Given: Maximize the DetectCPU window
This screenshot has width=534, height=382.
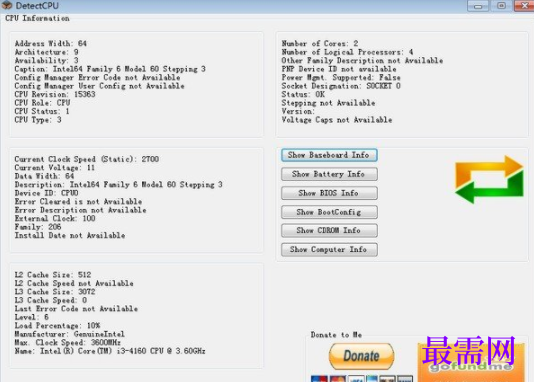Looking at the screenshot, I should pos(501,6).
